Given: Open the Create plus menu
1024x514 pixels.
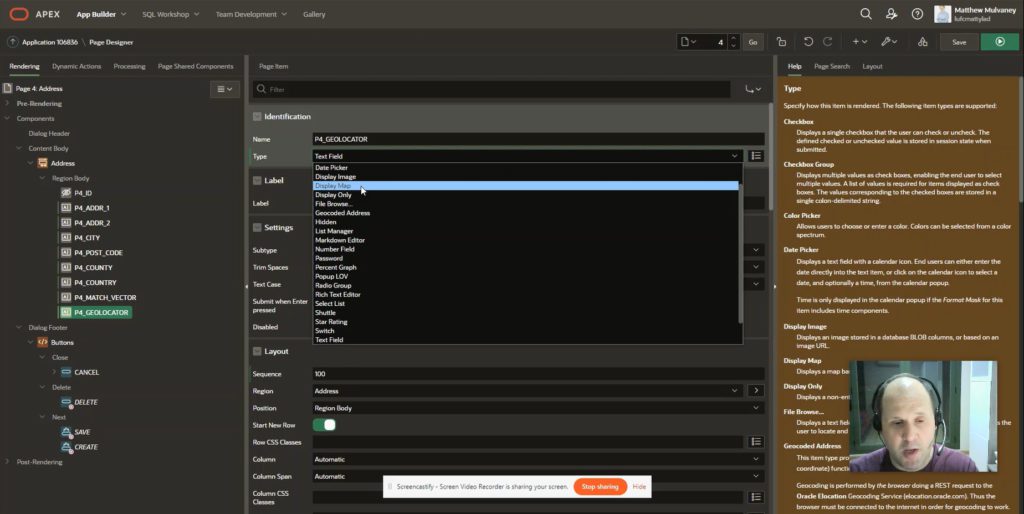Looking at the screenshot, I should point(859,42).
